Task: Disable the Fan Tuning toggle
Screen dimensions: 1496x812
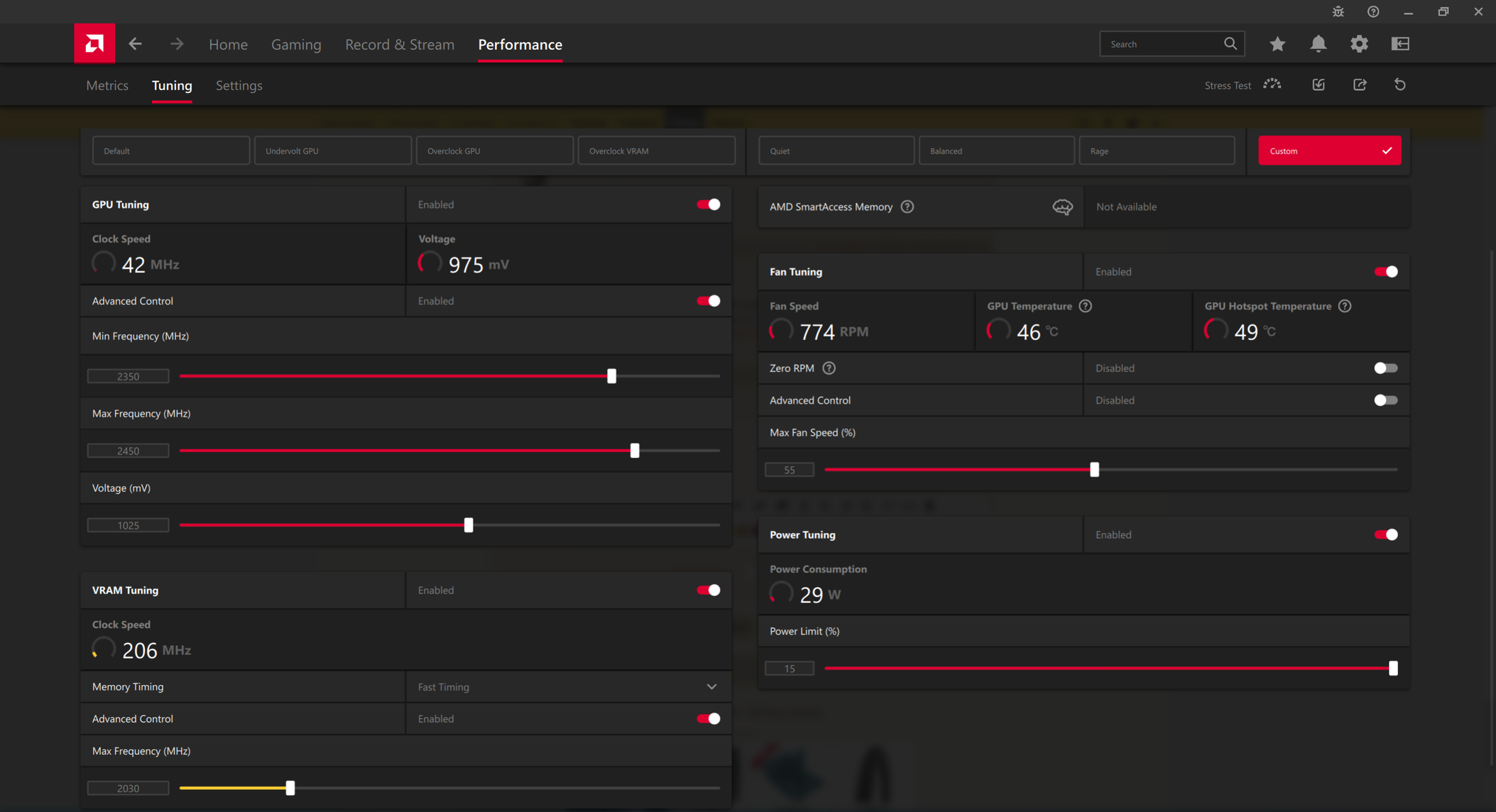Action: tap(1386, 272)
